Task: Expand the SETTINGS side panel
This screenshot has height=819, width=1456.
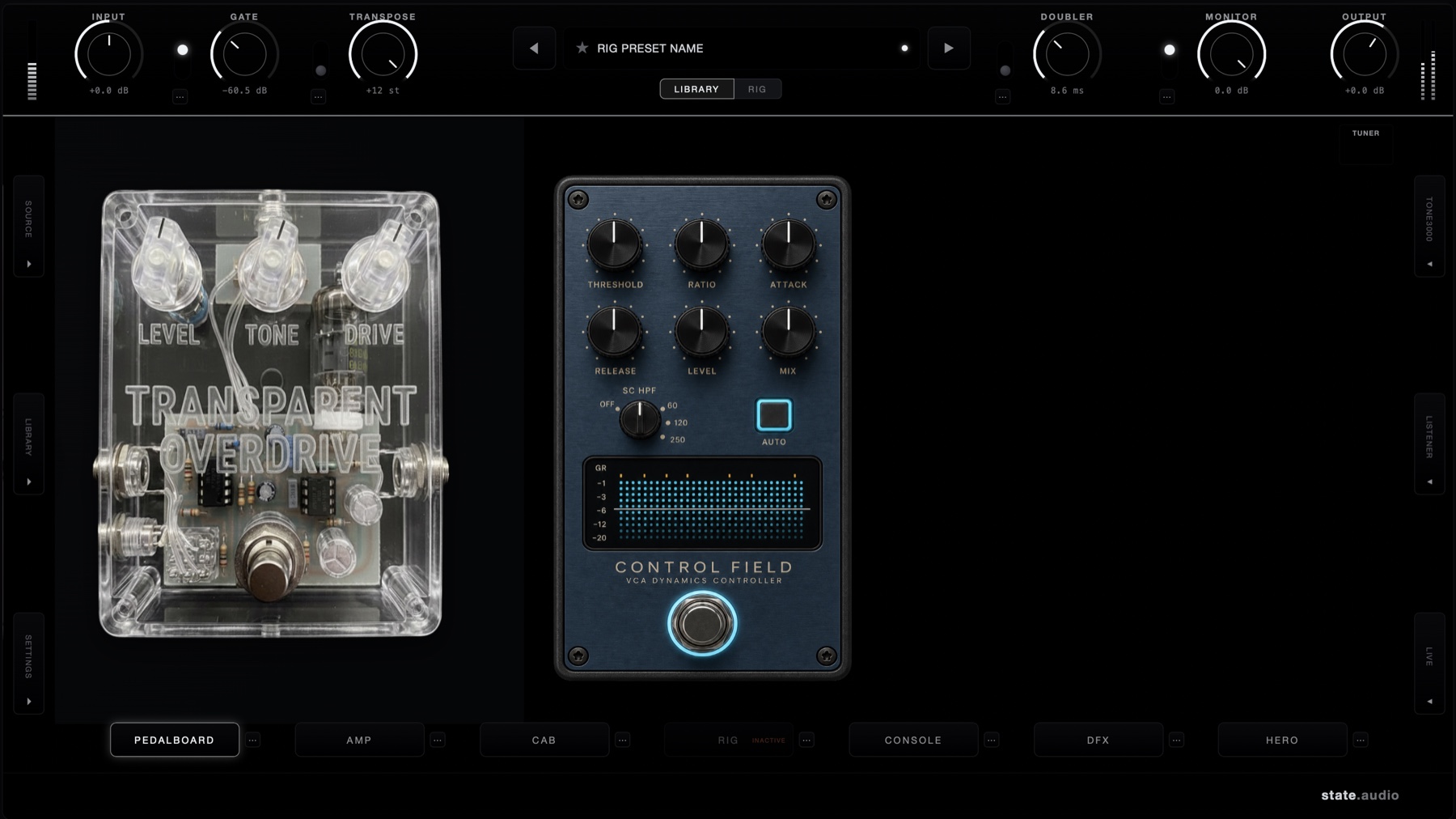Action: pos(29,664)
